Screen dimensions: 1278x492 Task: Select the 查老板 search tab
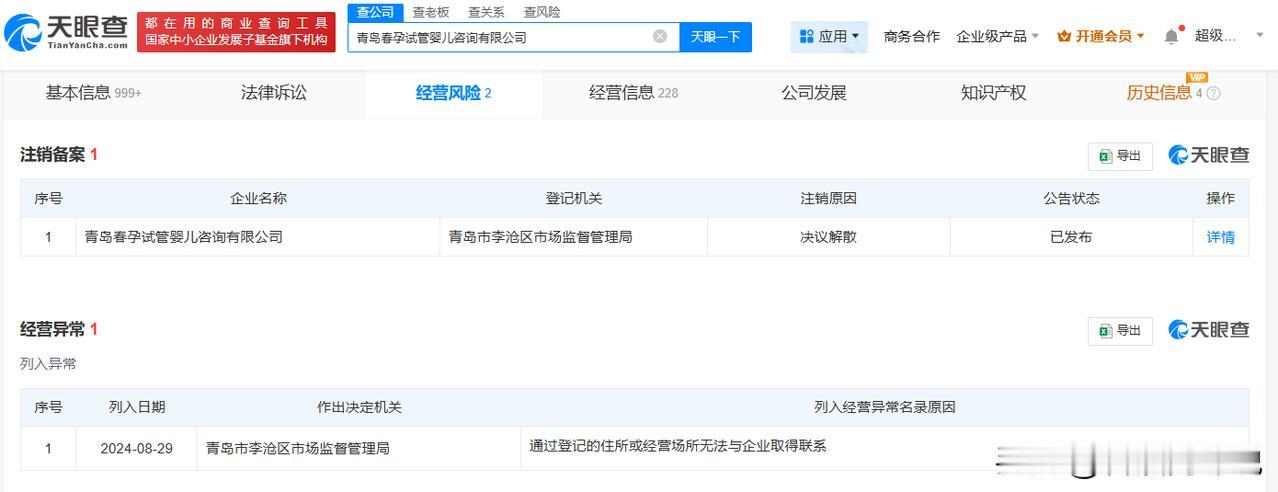pyautogui.click(x=431, y=12)
